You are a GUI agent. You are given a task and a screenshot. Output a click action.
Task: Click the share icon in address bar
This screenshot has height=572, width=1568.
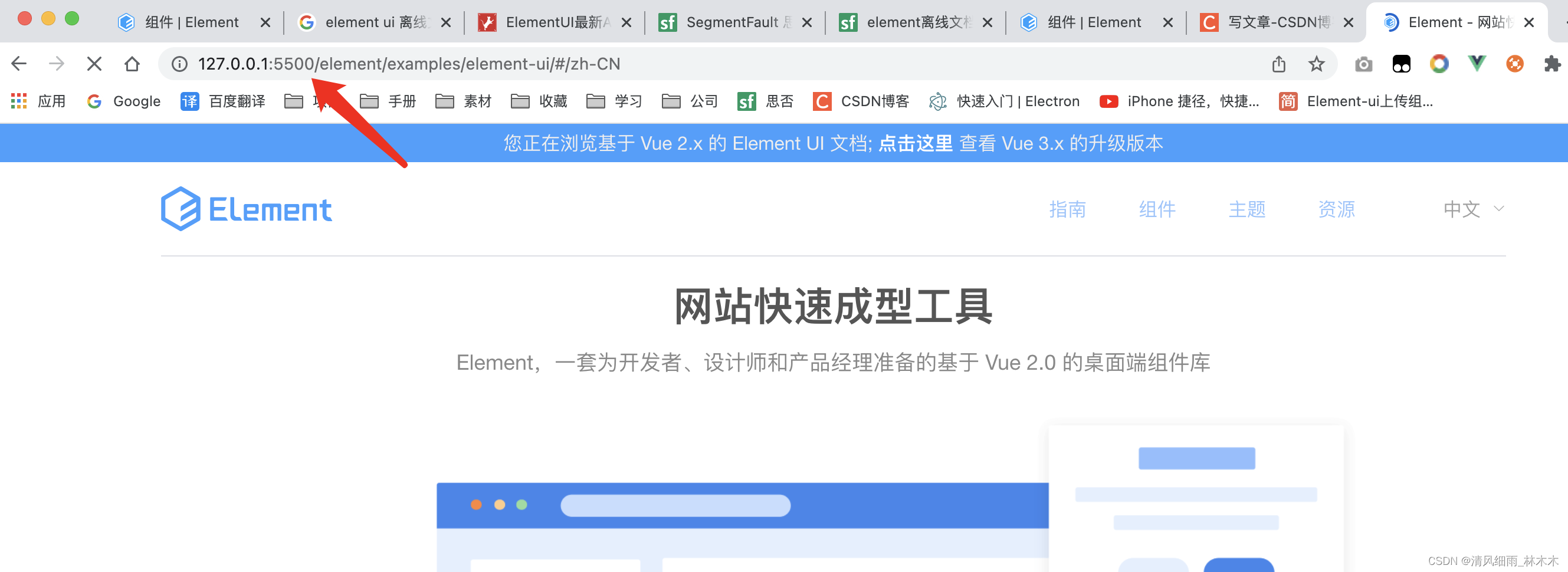click(x=1278, y=64)
